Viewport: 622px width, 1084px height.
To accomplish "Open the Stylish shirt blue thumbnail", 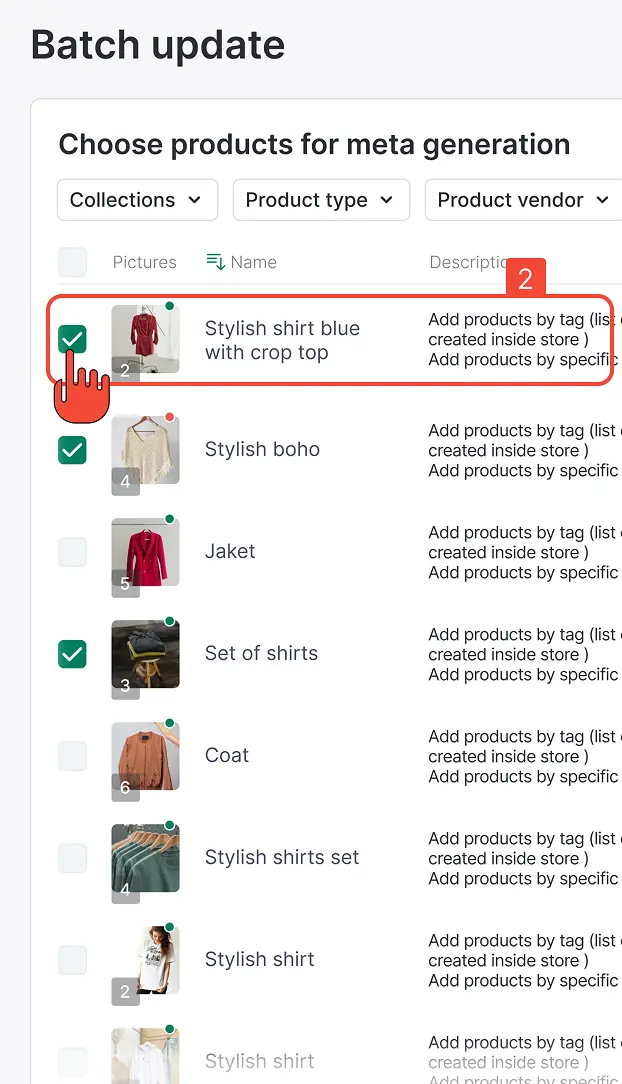I will tap(145, 342).
